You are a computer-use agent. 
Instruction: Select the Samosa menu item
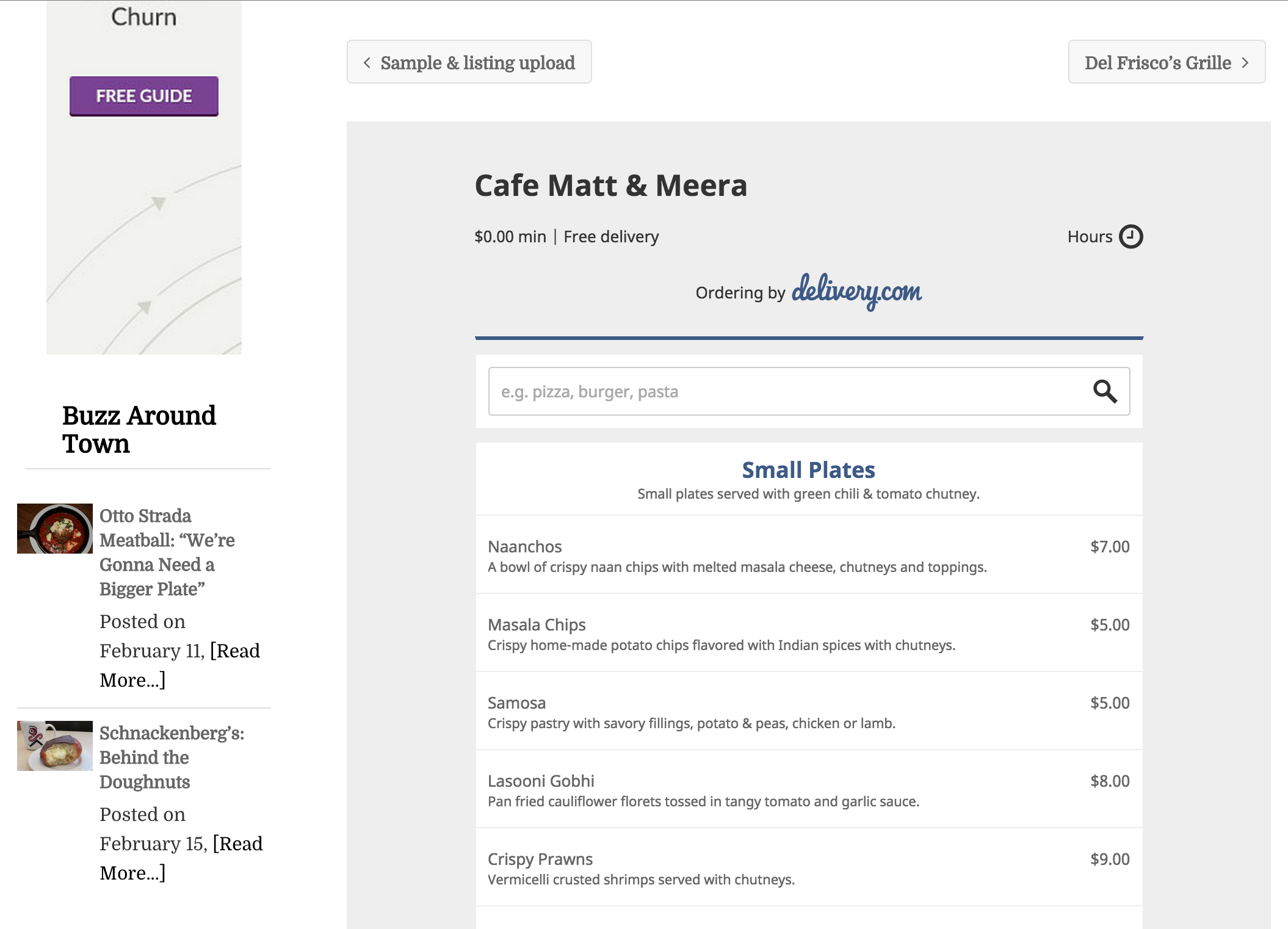tap(809, 711)
